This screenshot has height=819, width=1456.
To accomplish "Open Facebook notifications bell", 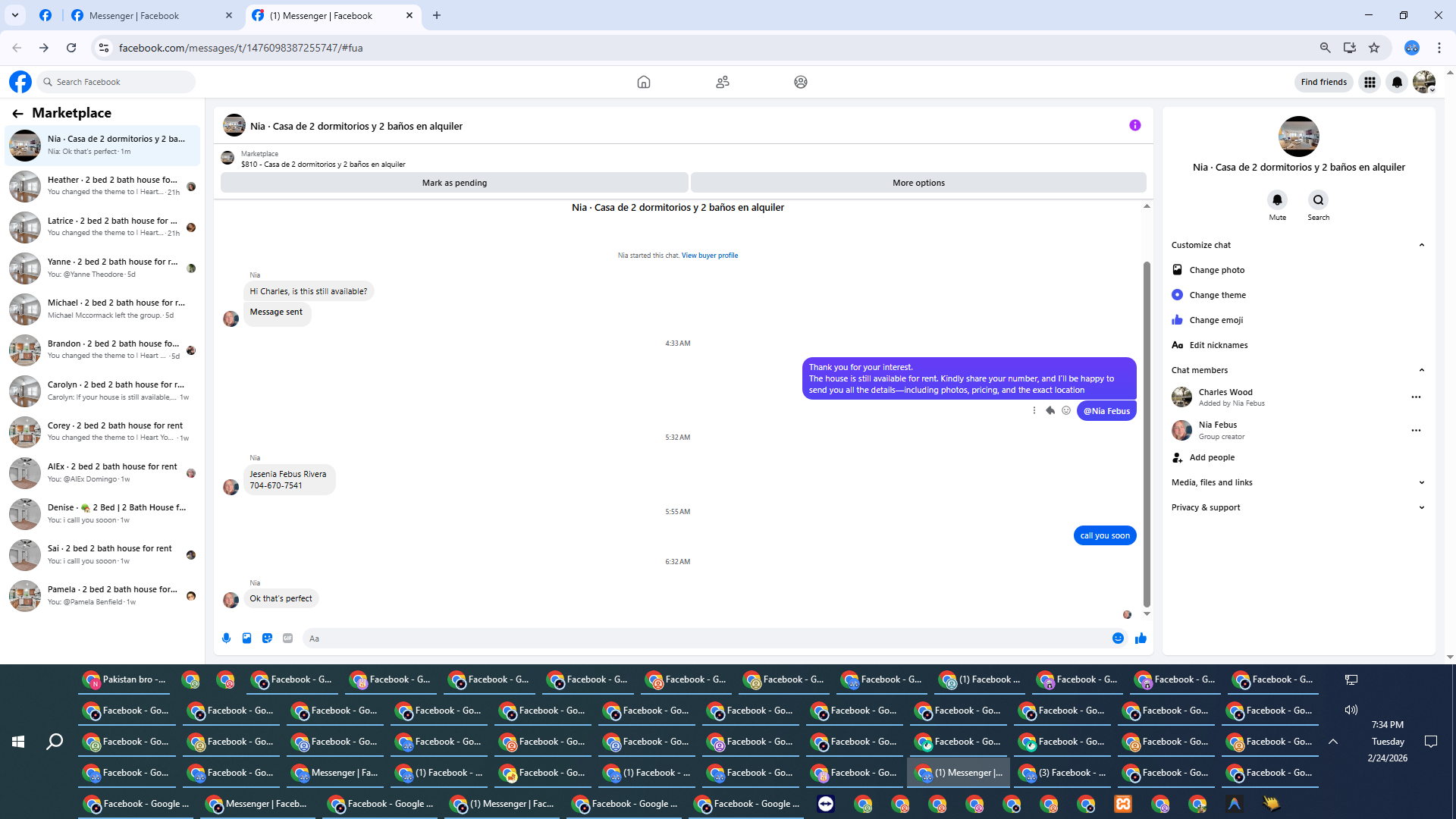I will point(1397,82).
